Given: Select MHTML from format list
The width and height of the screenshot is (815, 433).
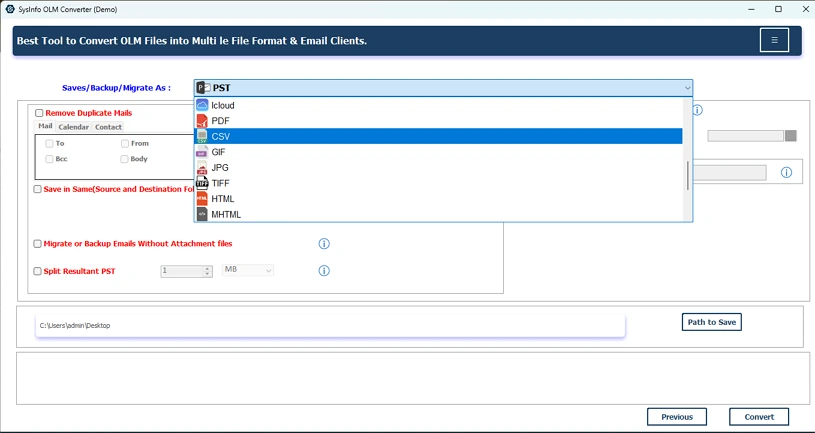Looking at the screenshot, I should pyautogui.click(x=438, y=214).
